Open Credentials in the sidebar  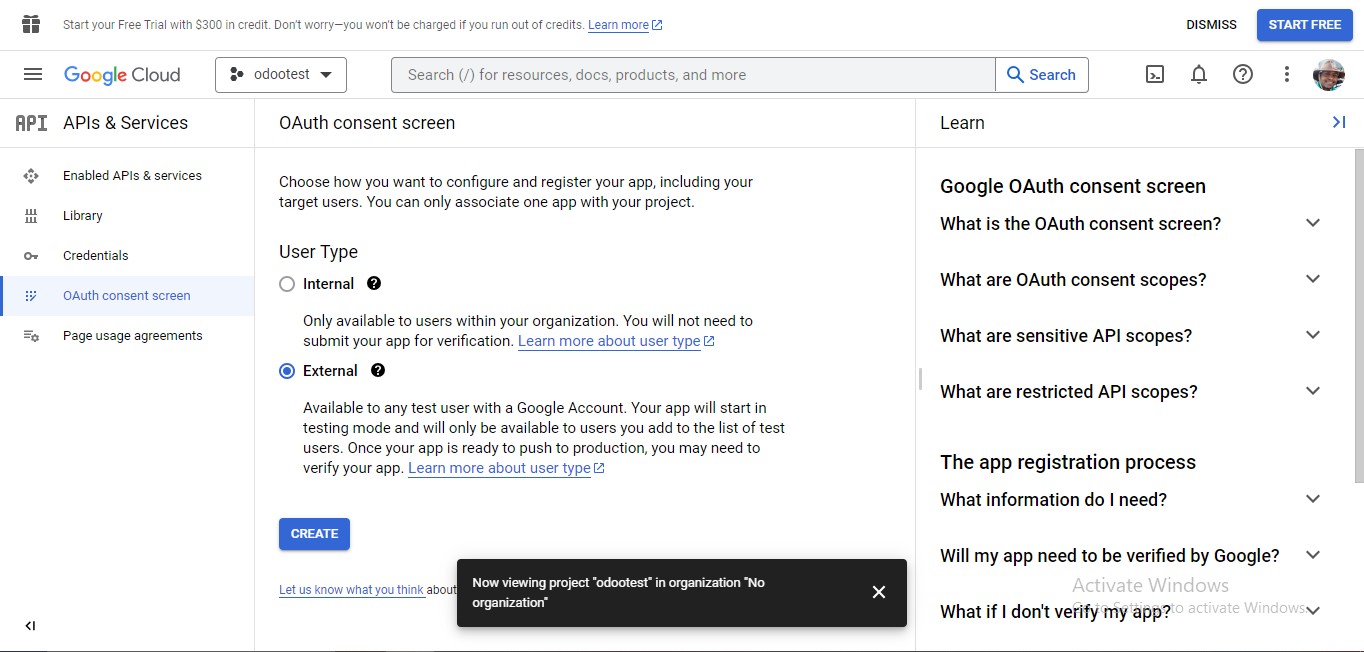point(127,256)
